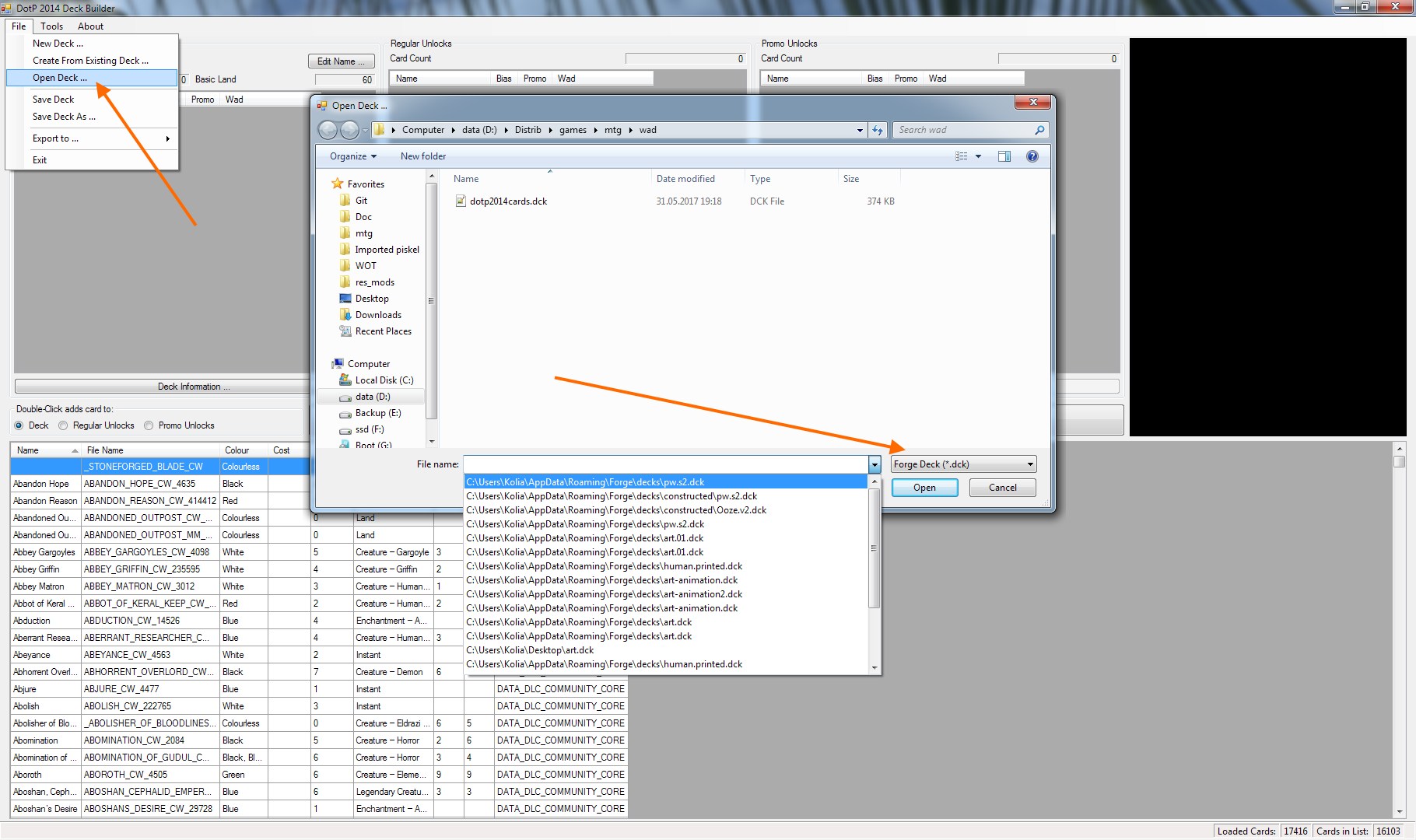
Task: Click the card list vertical scrollbar
Action: coord(1399,622)
